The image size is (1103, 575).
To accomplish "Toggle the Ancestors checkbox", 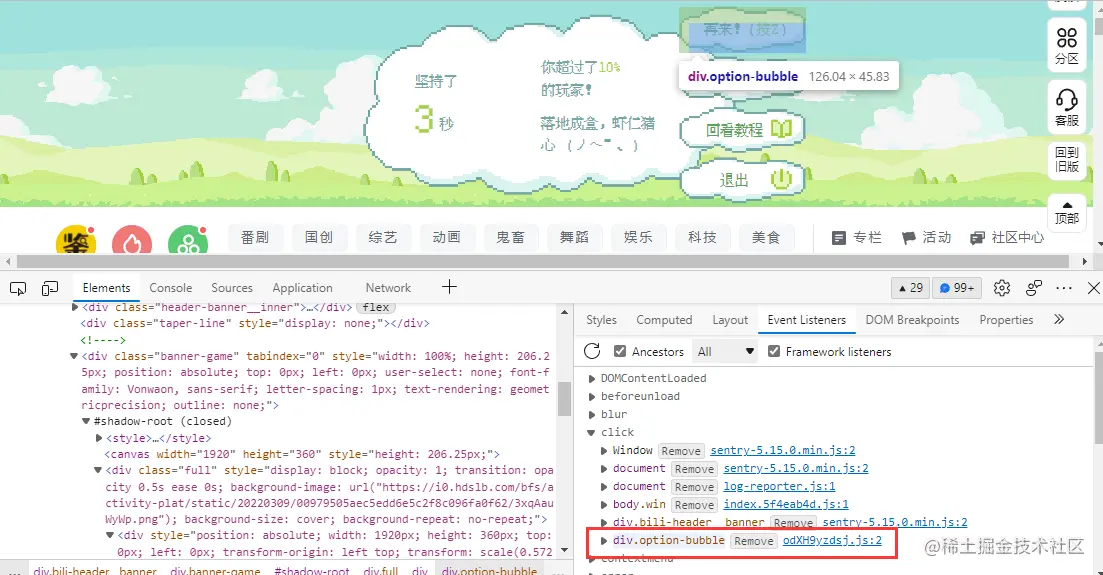I will (620, 351).
